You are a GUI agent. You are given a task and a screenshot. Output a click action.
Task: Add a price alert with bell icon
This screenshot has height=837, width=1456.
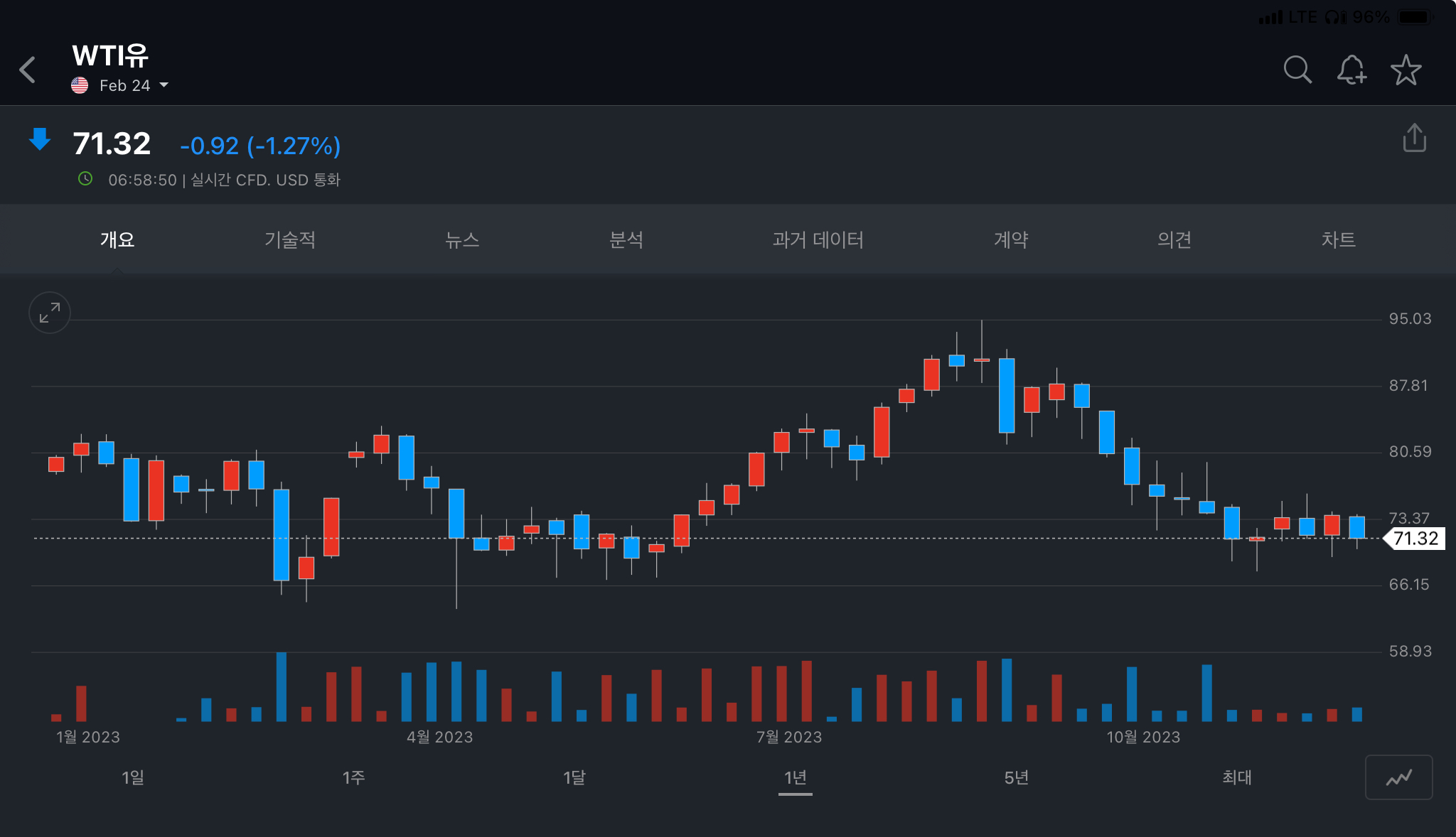click(x=1351, y=70)
